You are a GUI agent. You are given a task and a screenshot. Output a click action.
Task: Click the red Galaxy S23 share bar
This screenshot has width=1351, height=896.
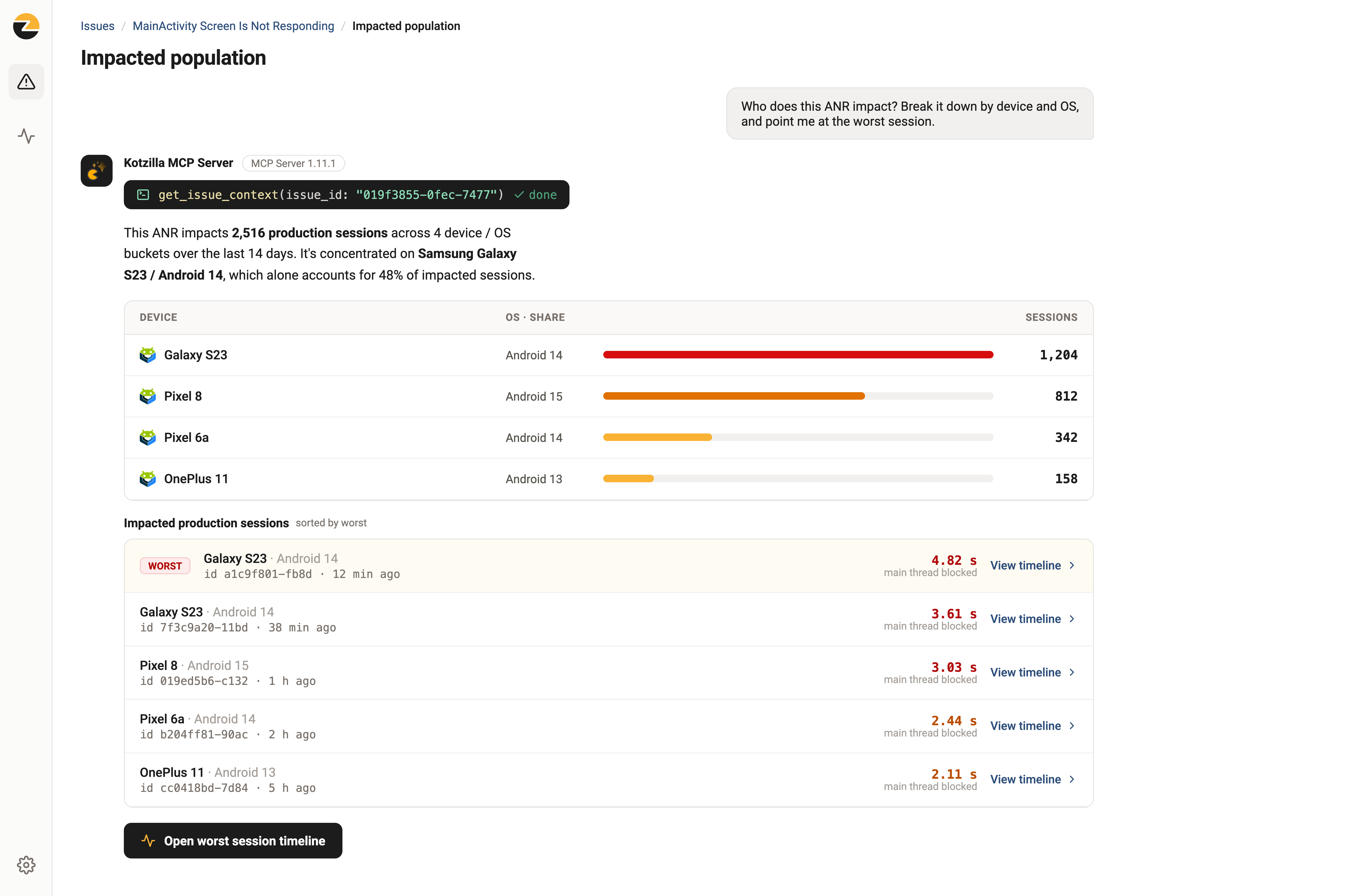point(798,355)
